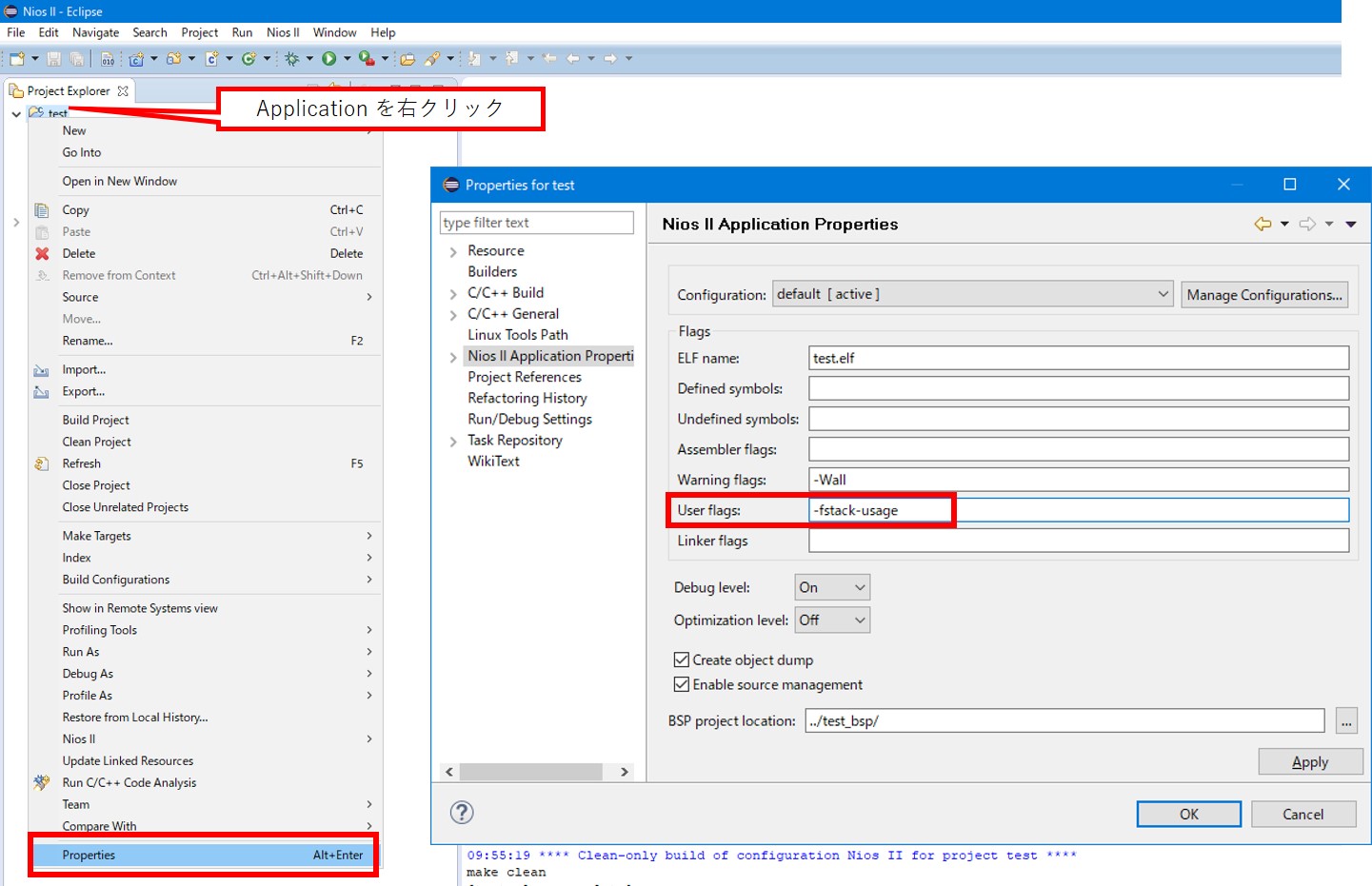Open the Nios II menu in menu bar
Image resolution: width=1372 pixels, height=886 pixels.
(x=283, y=32)
